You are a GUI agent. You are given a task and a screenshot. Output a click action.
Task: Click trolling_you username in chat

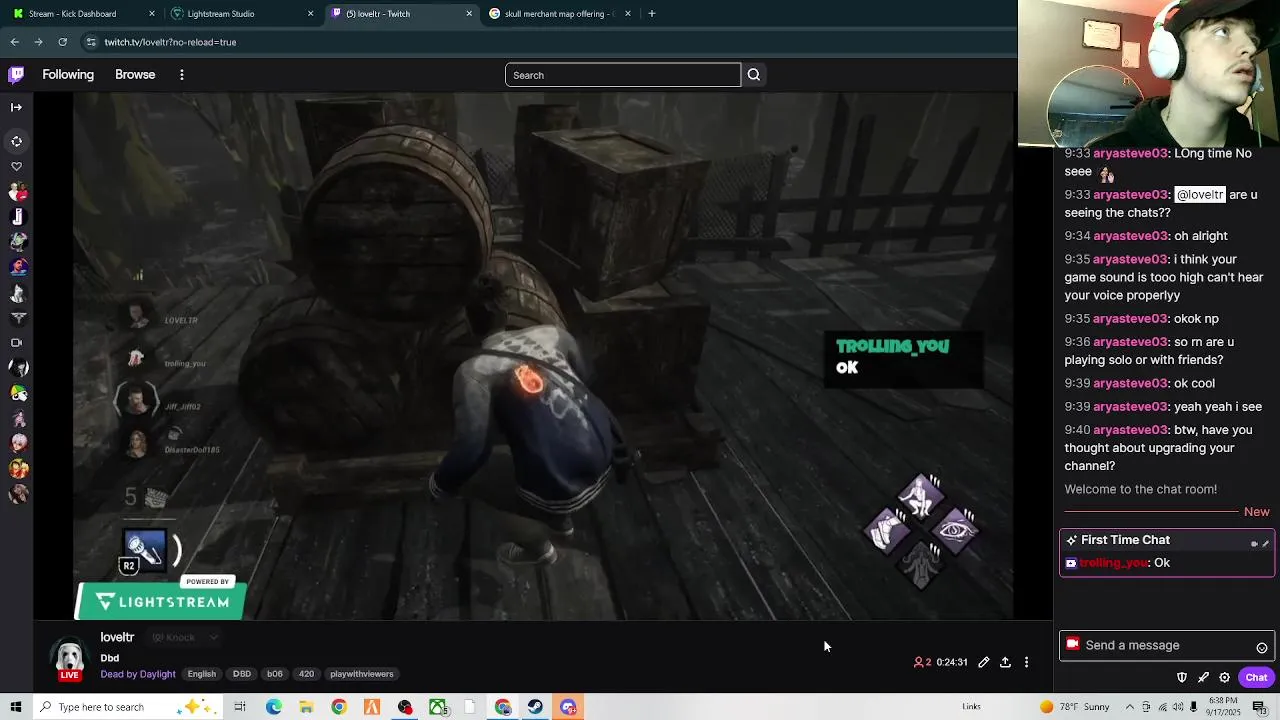1113,563
